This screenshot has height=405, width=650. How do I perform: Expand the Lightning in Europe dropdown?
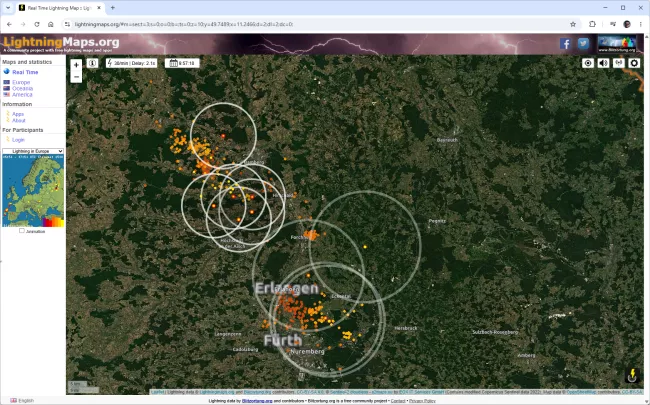pyautogui.click(x=33, y=151)
